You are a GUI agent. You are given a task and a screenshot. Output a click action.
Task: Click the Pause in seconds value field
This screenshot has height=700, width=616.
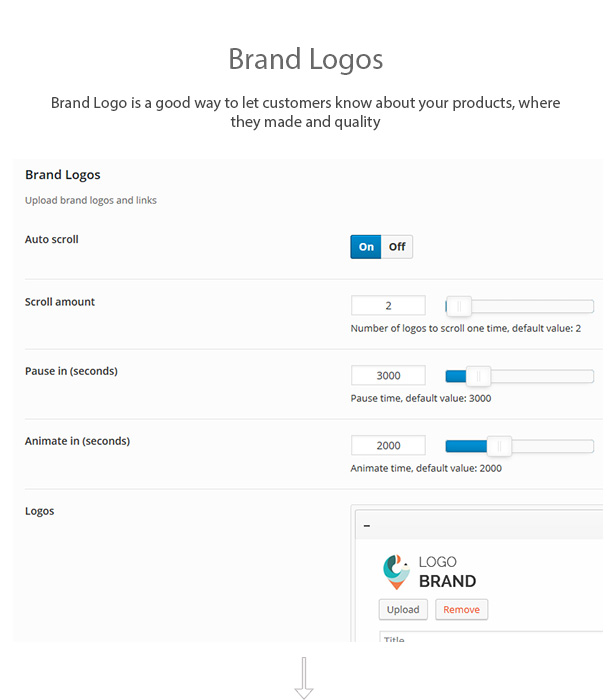click(388, 375)
